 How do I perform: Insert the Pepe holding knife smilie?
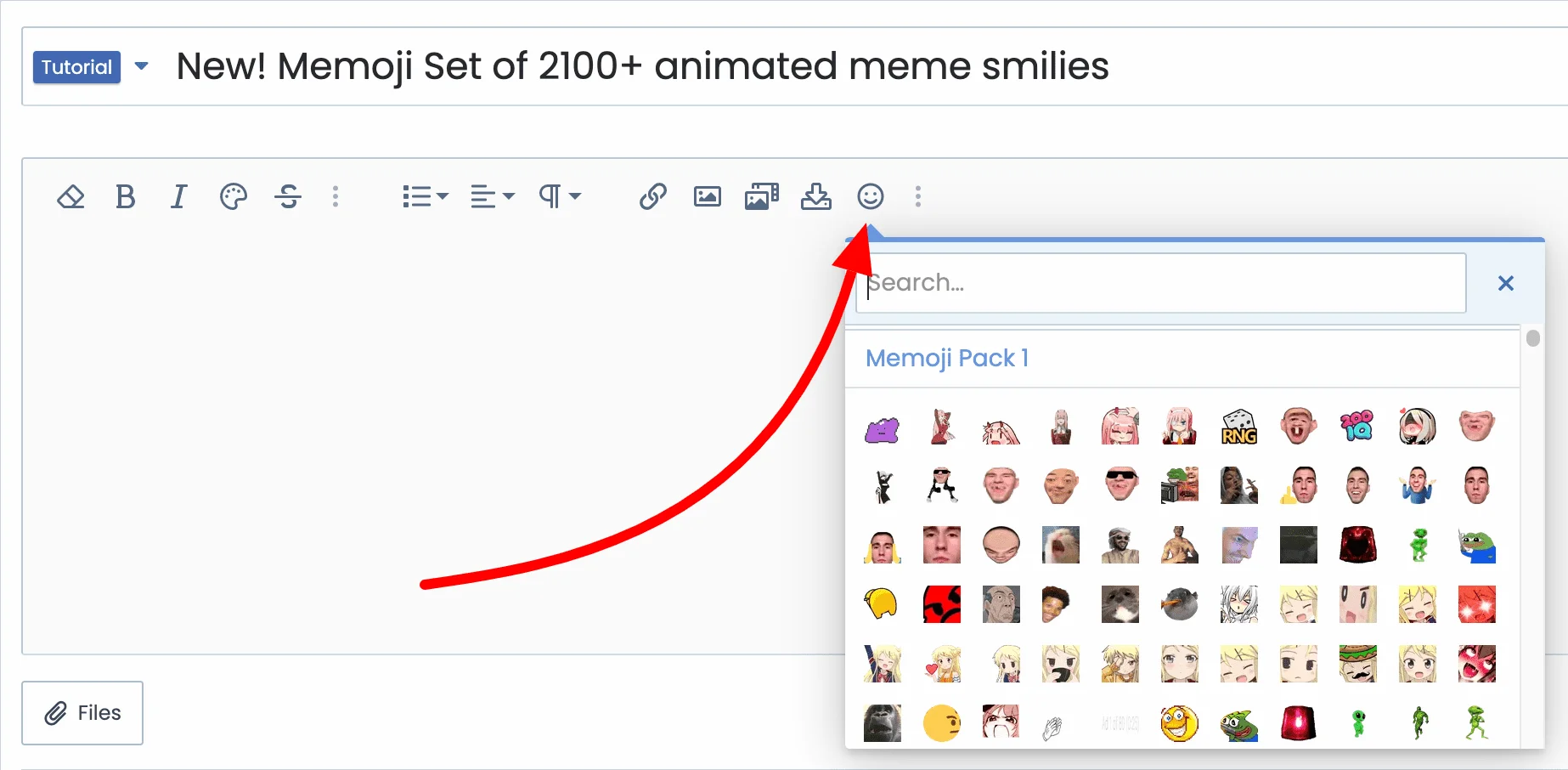pos(1477,545)
